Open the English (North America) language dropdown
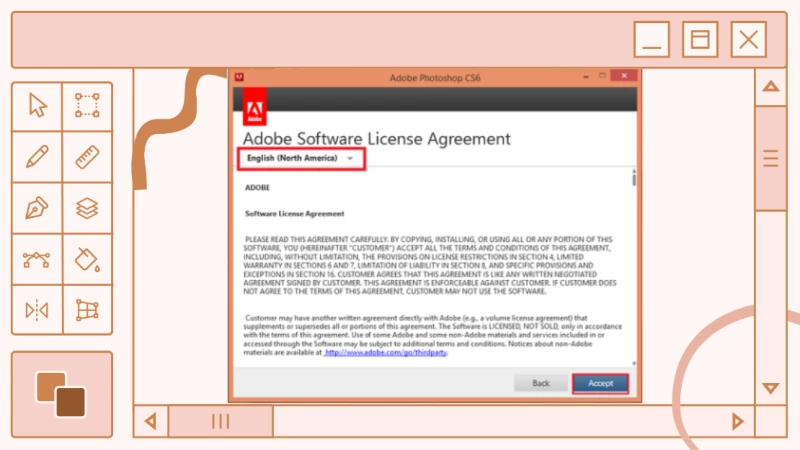The width and height of the screenshot is (800, 450). [x=301, y=159]
